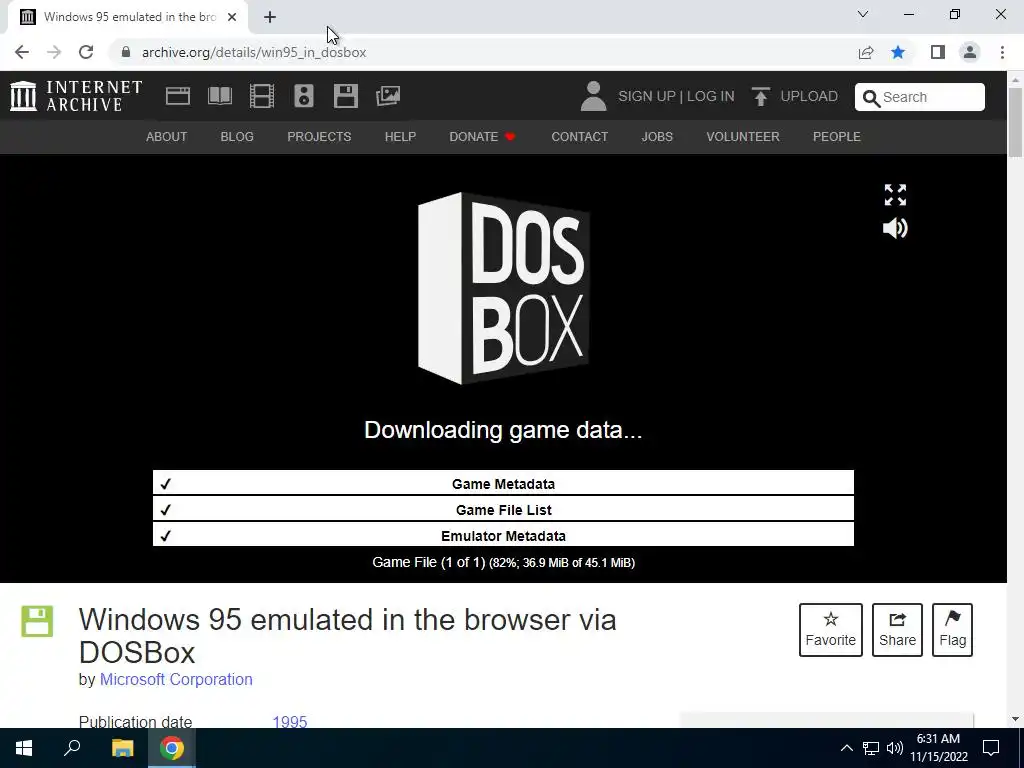Open the 1995 publication date link
The image size is (1024, 768).
pyautogui.click(x=290, y=722)
